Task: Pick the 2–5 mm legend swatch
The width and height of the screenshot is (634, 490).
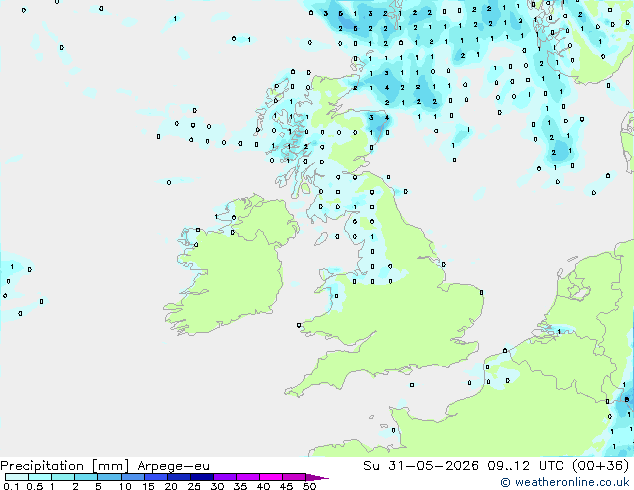Action: tap(86, 477)
